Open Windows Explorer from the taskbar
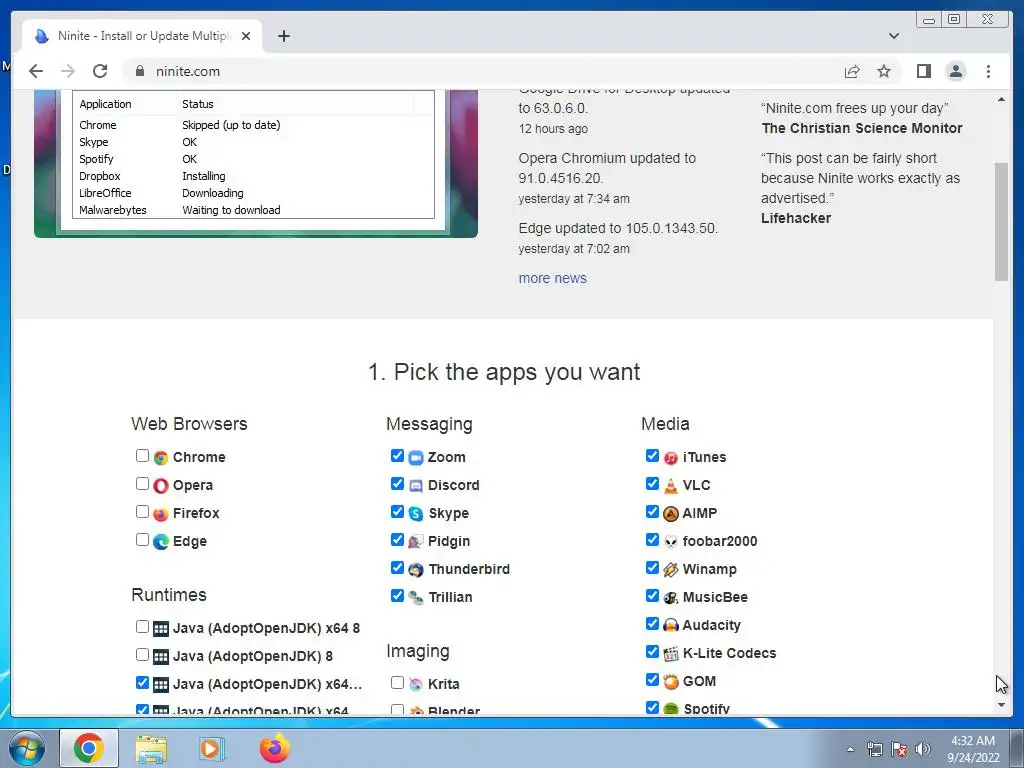The image size is (1024, 768). tap(151, 748)
